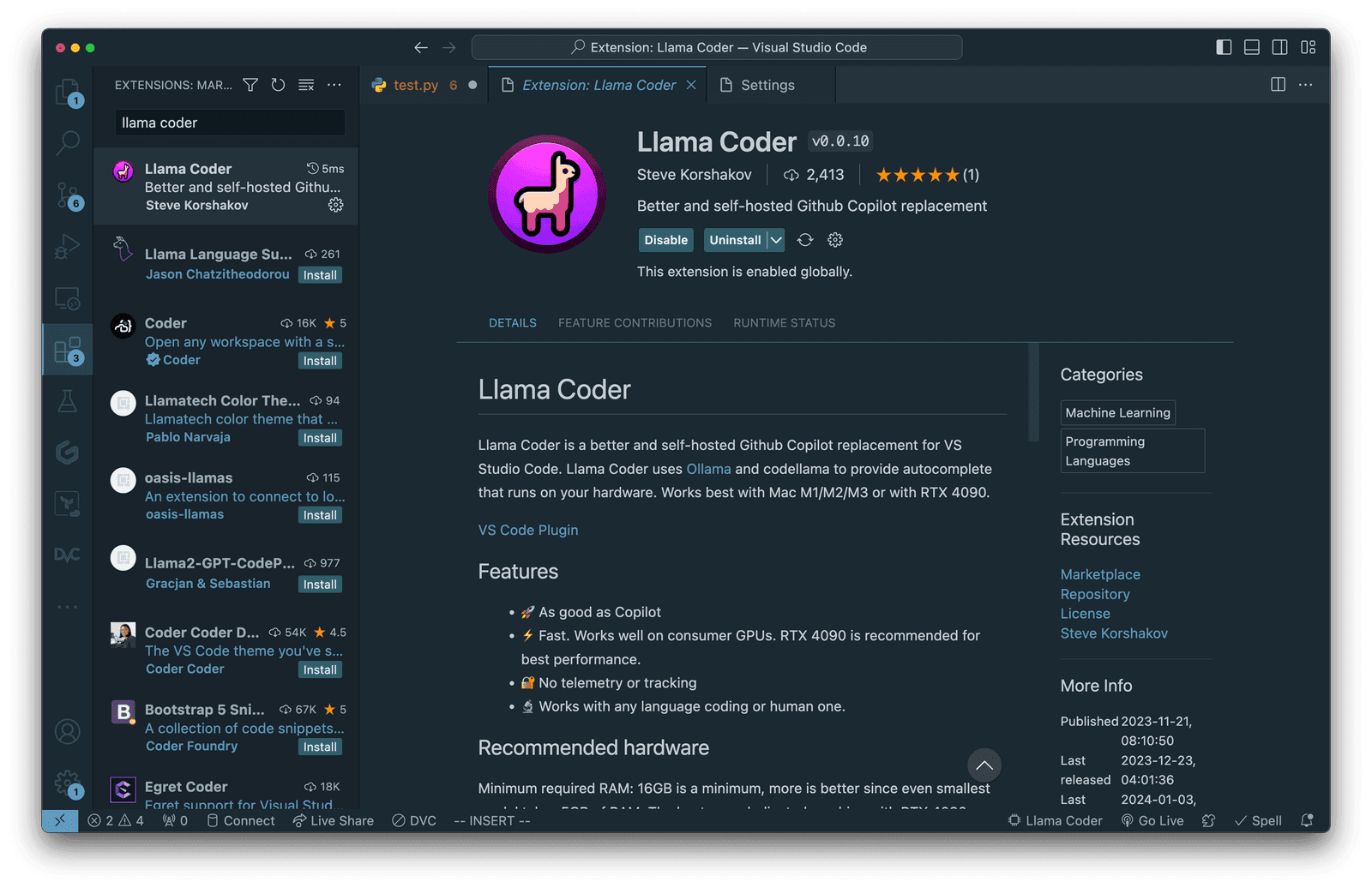Open the Repository resource link
This screenshot has height=888, width=1372.
(1095, 594)
